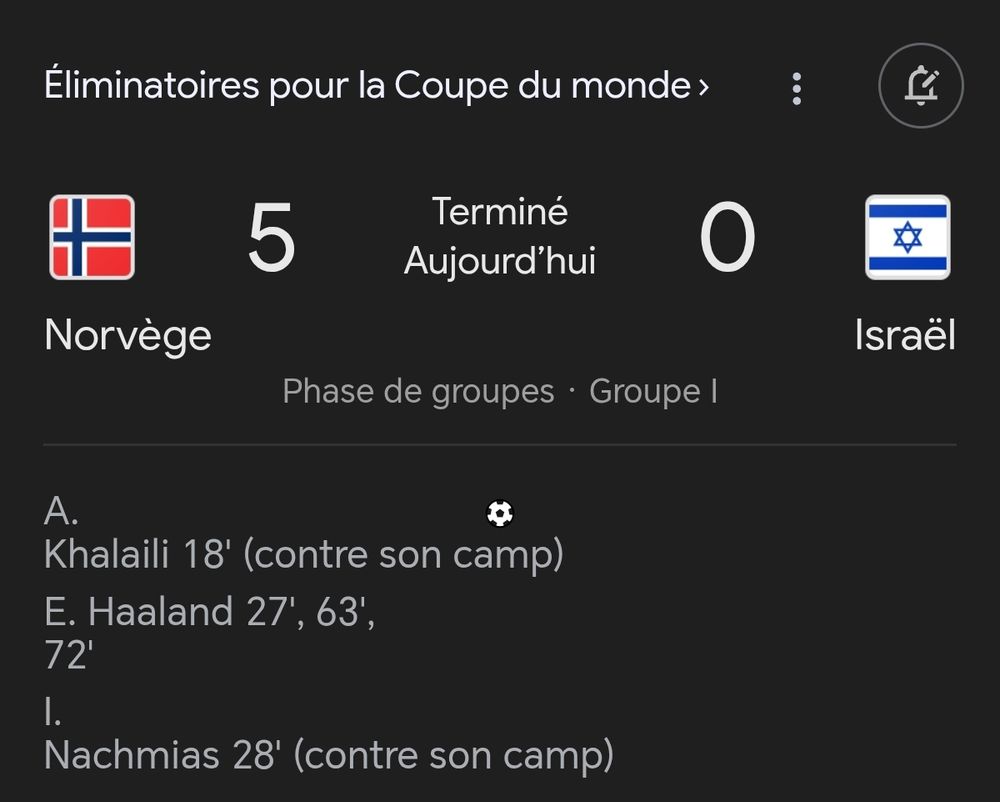Click the Norway flag icon
Viewport: 1000px width, 802px height.
(92, 237)
